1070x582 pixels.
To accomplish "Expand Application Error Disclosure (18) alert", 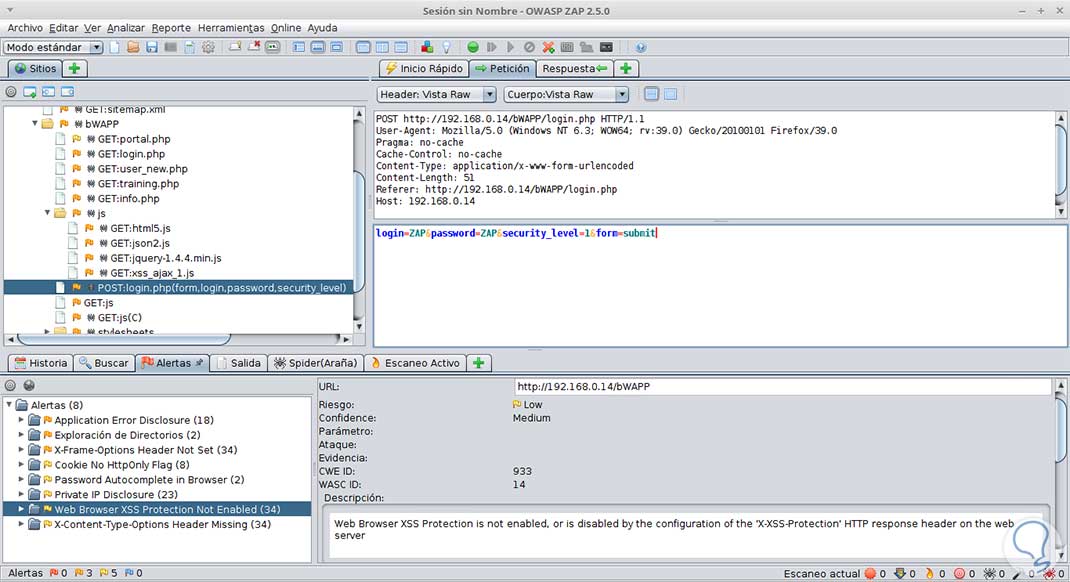I will pos(21,420).
